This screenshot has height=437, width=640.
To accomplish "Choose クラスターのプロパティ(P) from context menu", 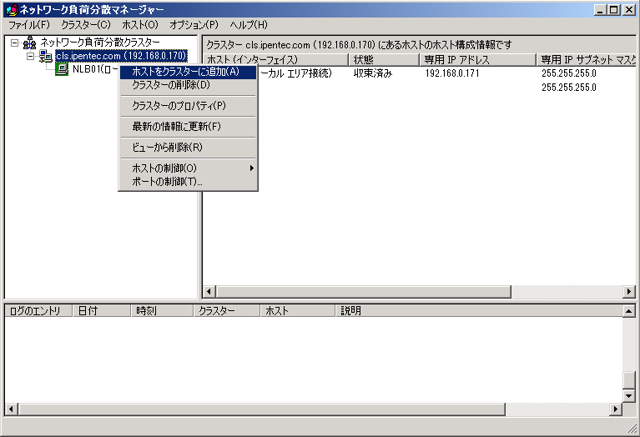I will (188, 106).
